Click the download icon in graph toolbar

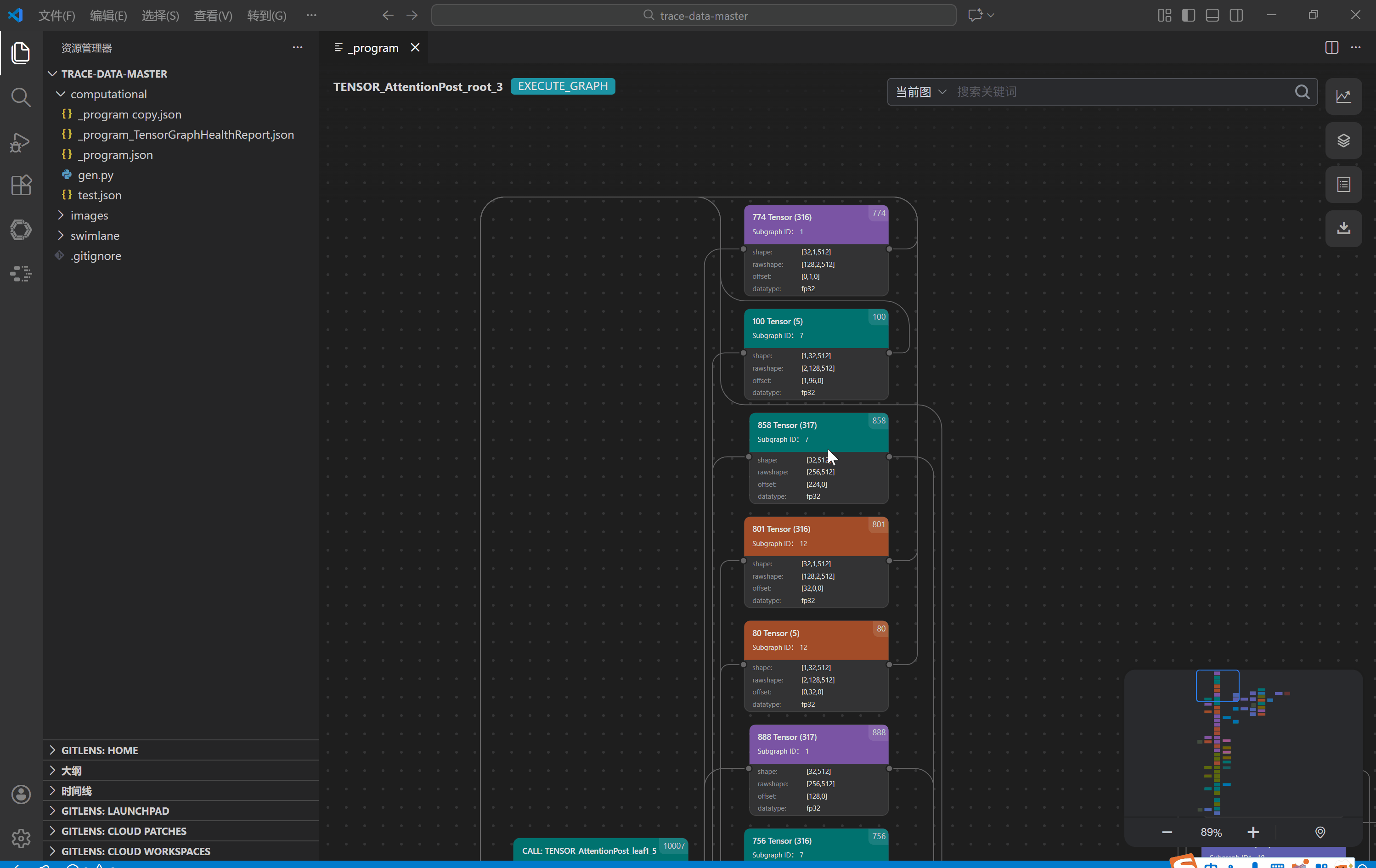(1343, 229)
